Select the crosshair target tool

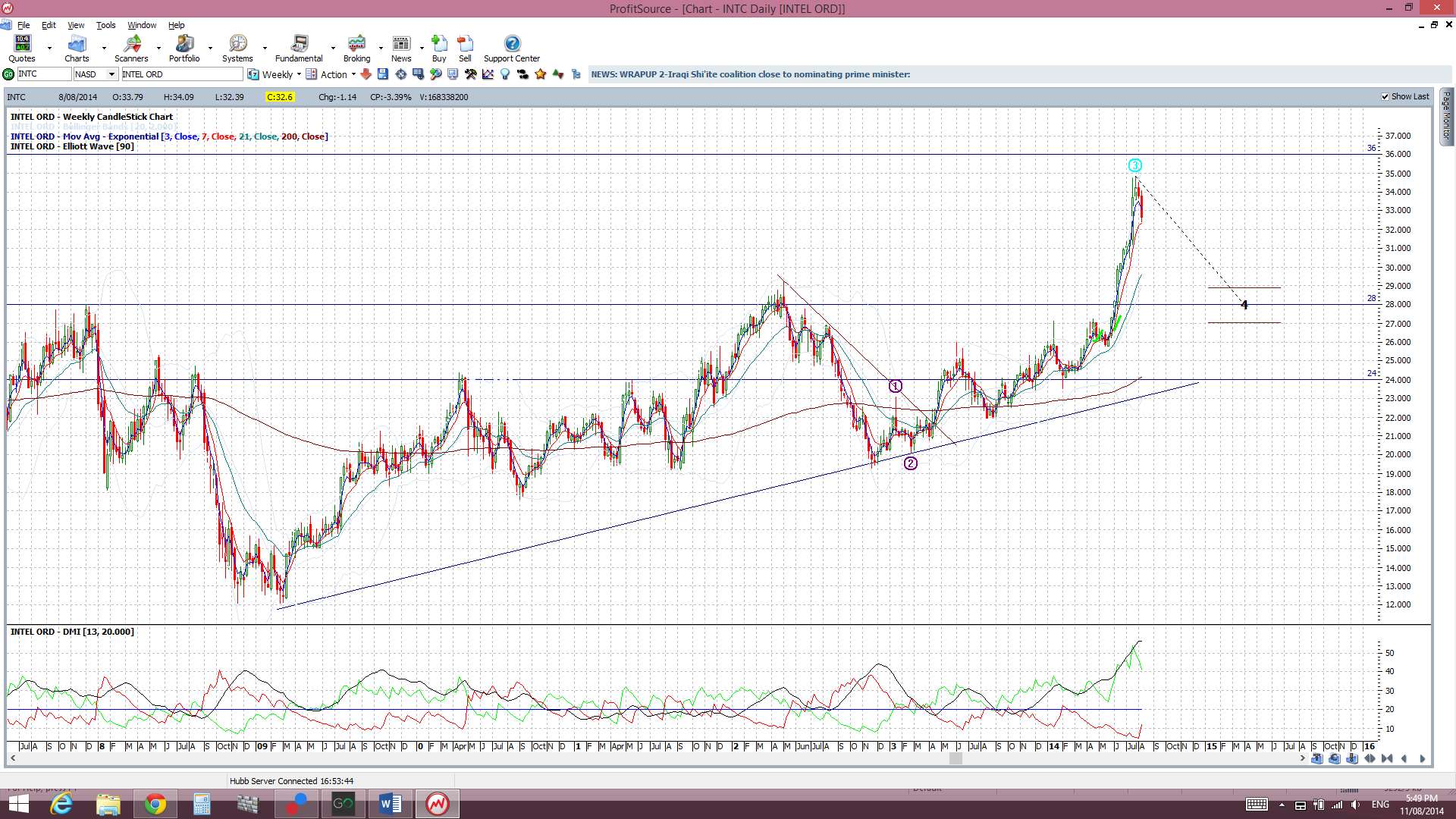[400, 74]
